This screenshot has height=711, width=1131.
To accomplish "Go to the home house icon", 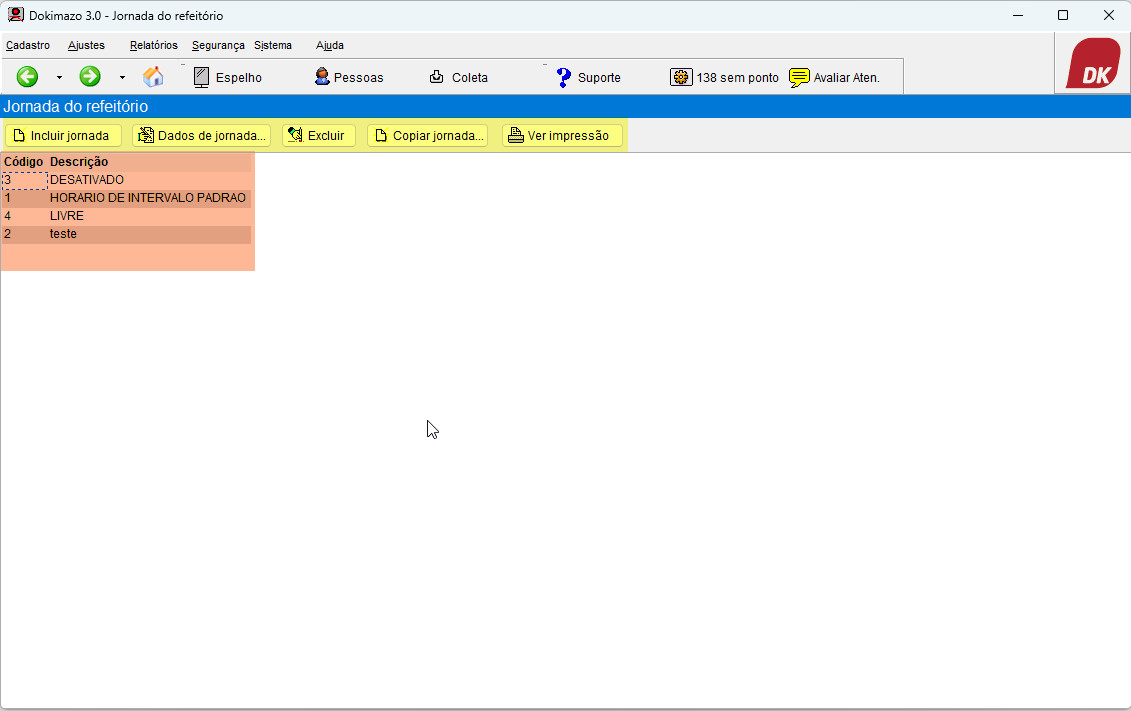I will pyautogui.click(x=153, y=77).
